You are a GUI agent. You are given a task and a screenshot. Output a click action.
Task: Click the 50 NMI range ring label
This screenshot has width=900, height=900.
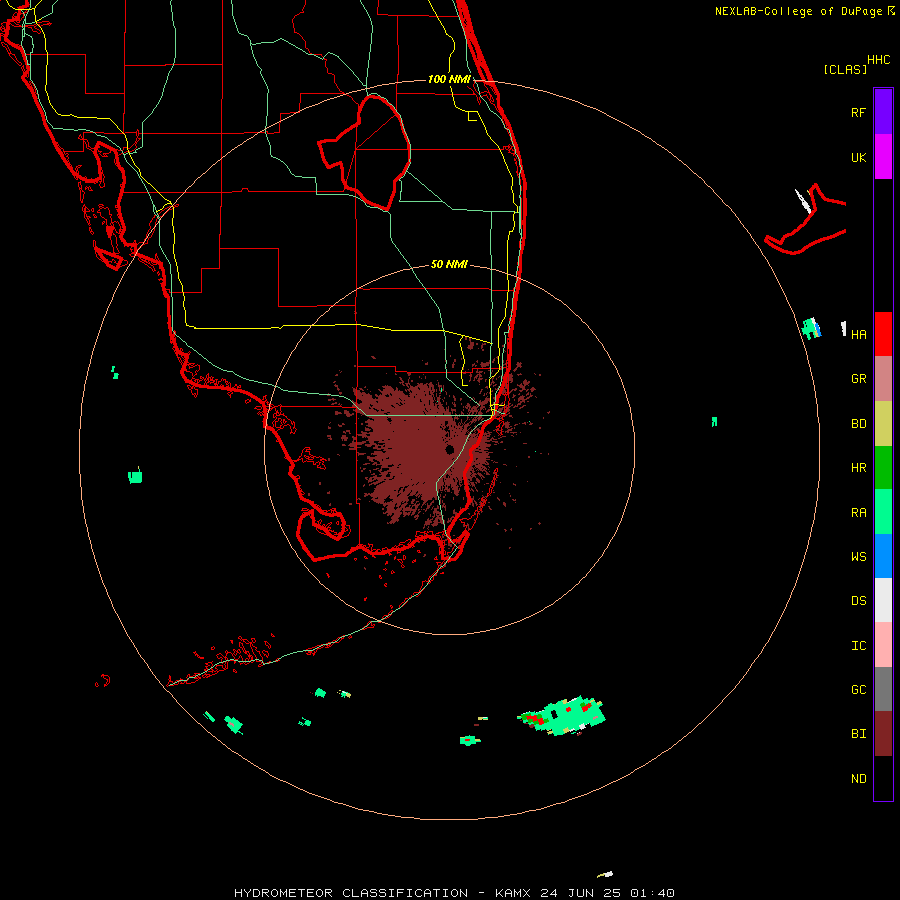point(449,264)
